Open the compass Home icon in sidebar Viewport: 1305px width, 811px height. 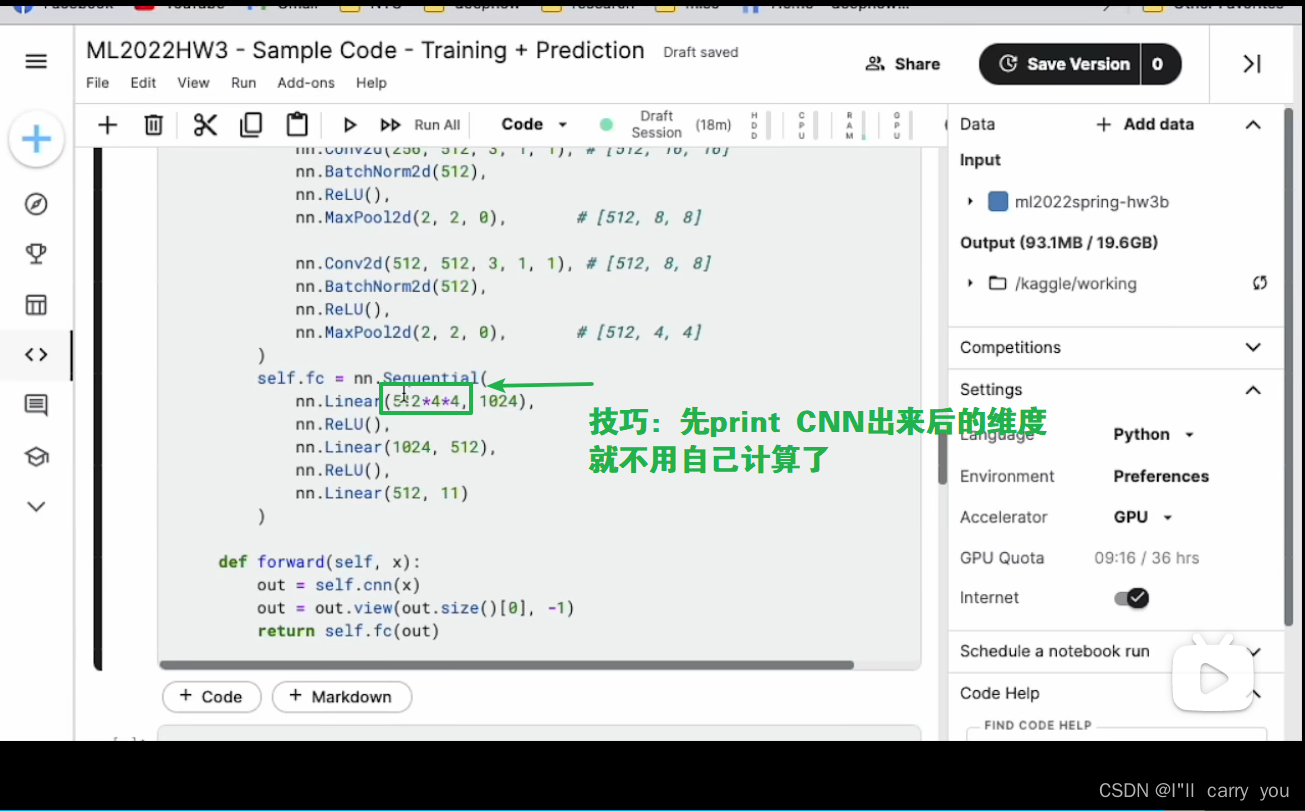36,204
